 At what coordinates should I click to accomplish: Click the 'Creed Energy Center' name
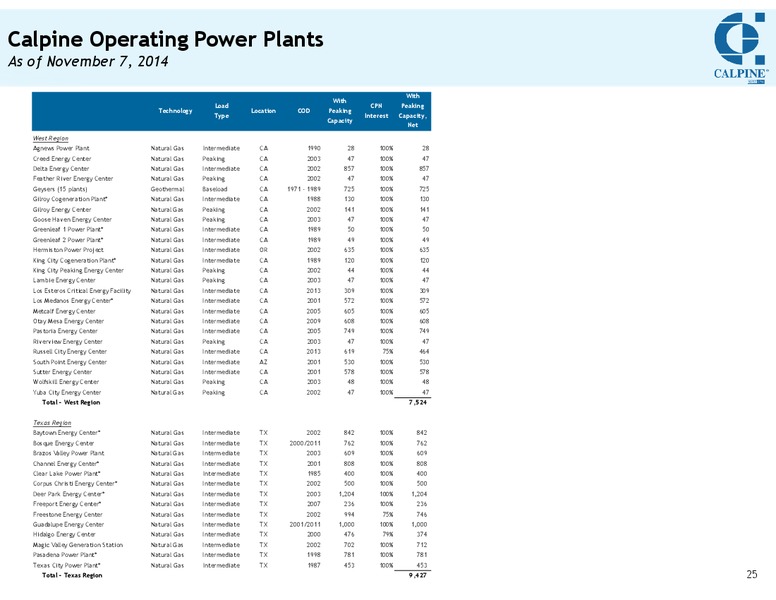(62, 159)
